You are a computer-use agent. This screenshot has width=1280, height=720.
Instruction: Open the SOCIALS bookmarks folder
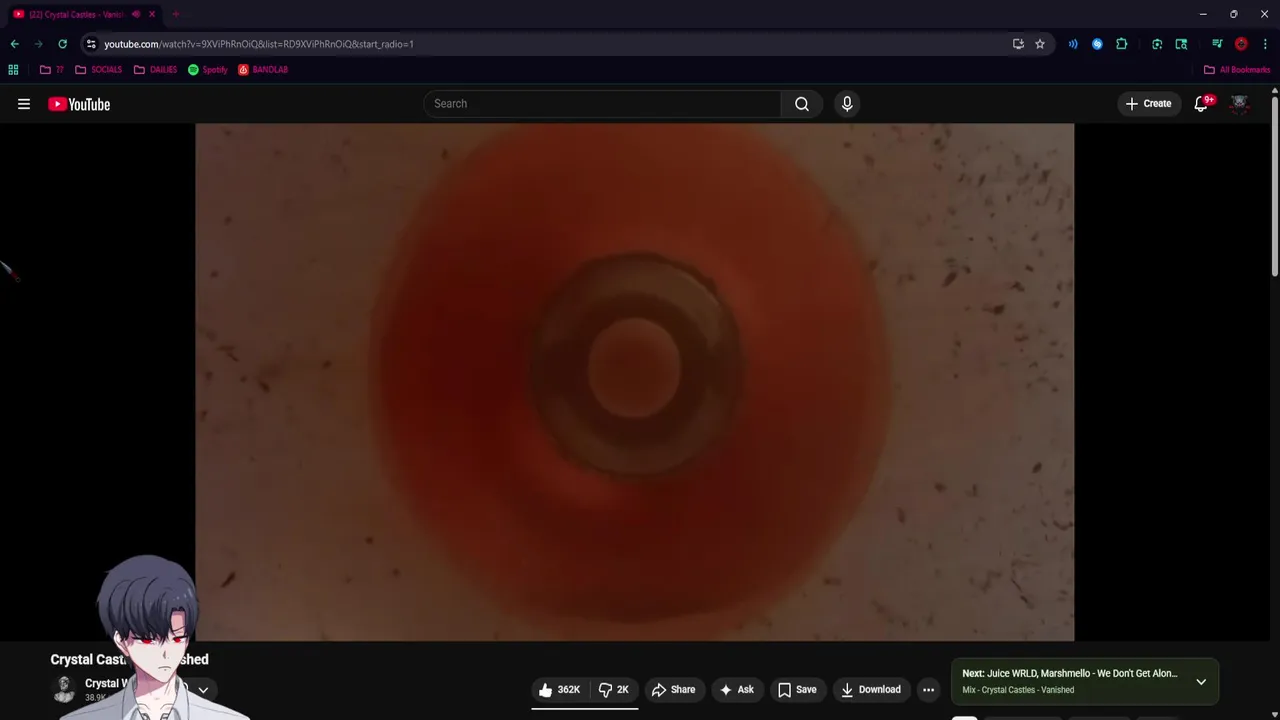[99, 70]
